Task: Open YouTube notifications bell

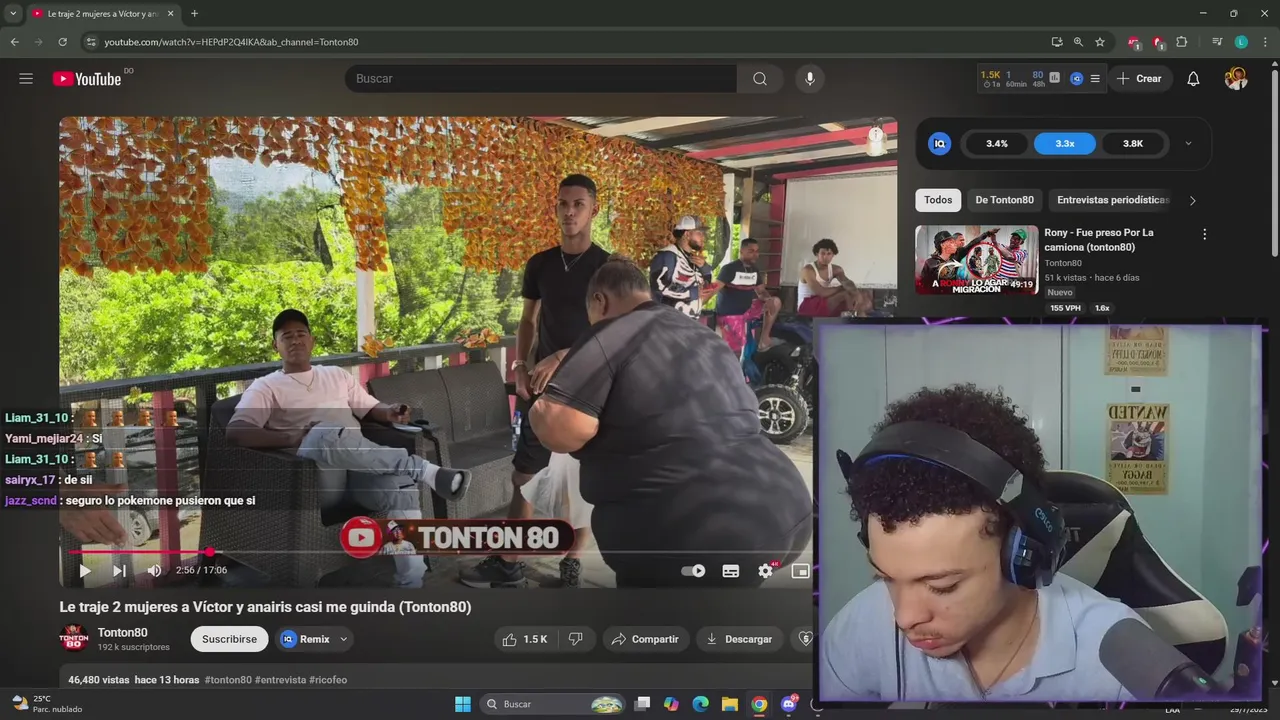Action: 1193,79
